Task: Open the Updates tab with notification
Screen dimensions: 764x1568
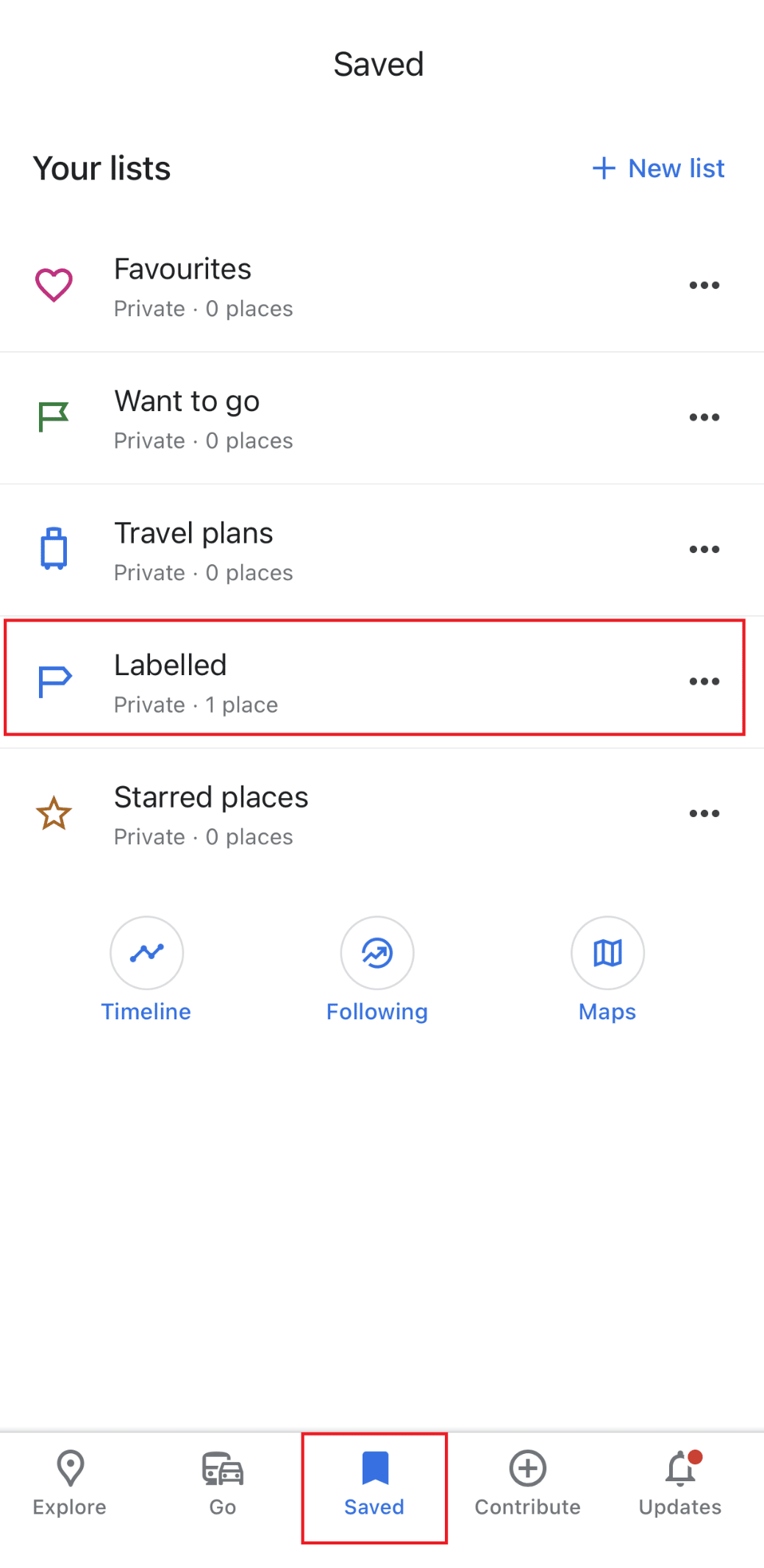Action: [x=680, y=1484]
